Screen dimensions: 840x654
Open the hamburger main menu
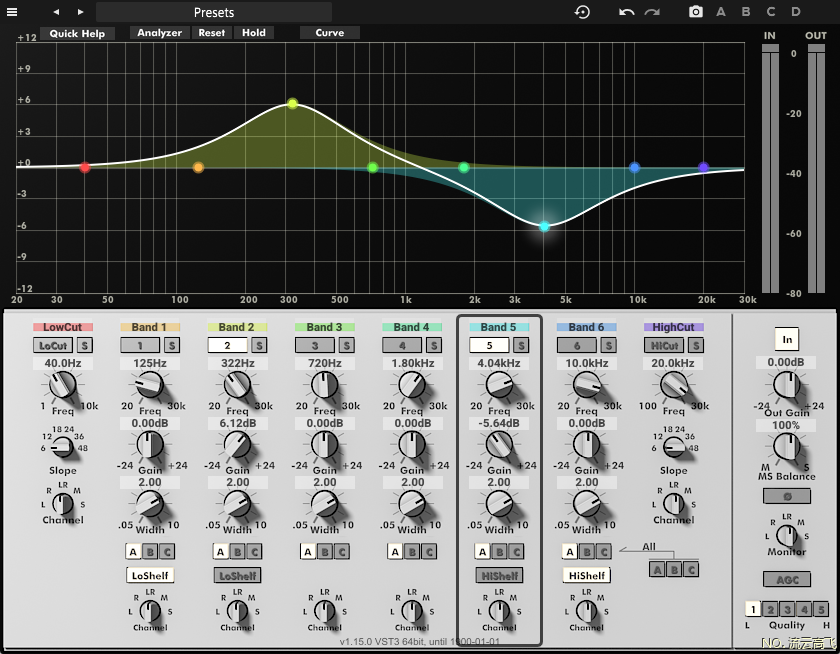pyautogui.click(x=12, y=11)
